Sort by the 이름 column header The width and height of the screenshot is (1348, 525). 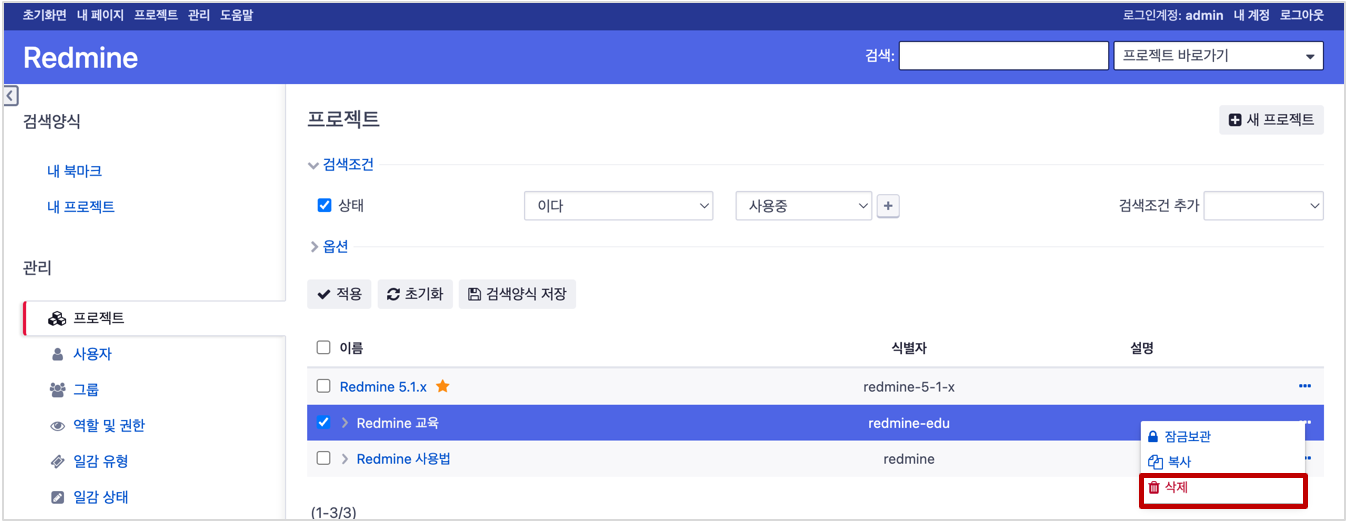pos(351,348)
